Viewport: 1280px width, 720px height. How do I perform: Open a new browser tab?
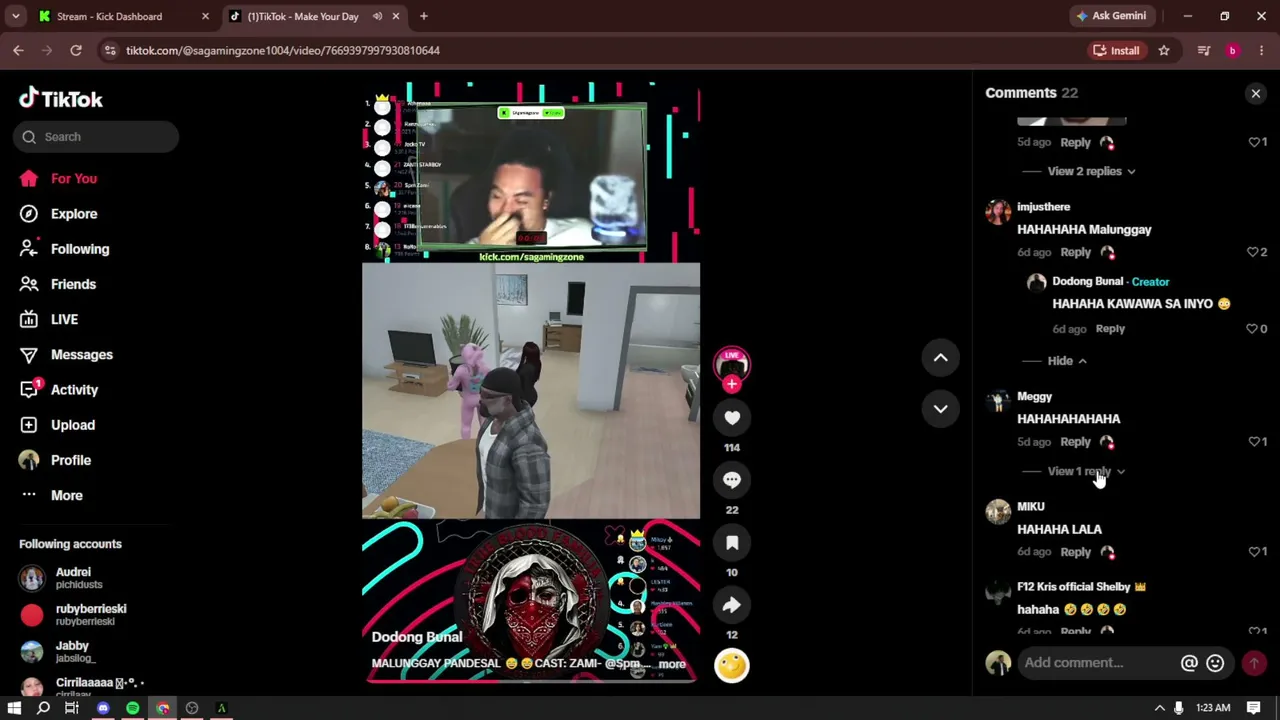tap(424, 16)
